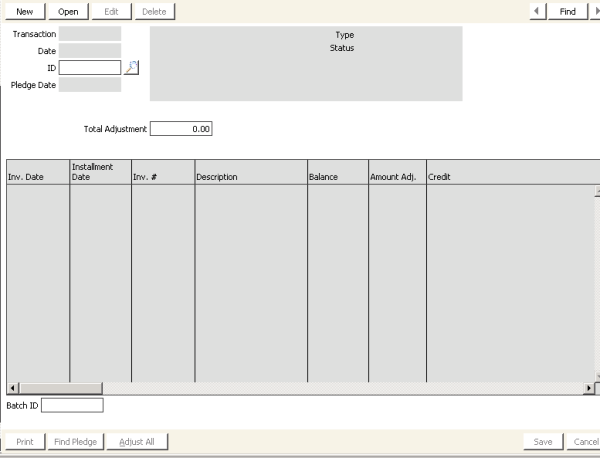Image resolution: width=600 pixels, height=458 pixels.
Task: Click the Description column header
Action: point(251,172)
